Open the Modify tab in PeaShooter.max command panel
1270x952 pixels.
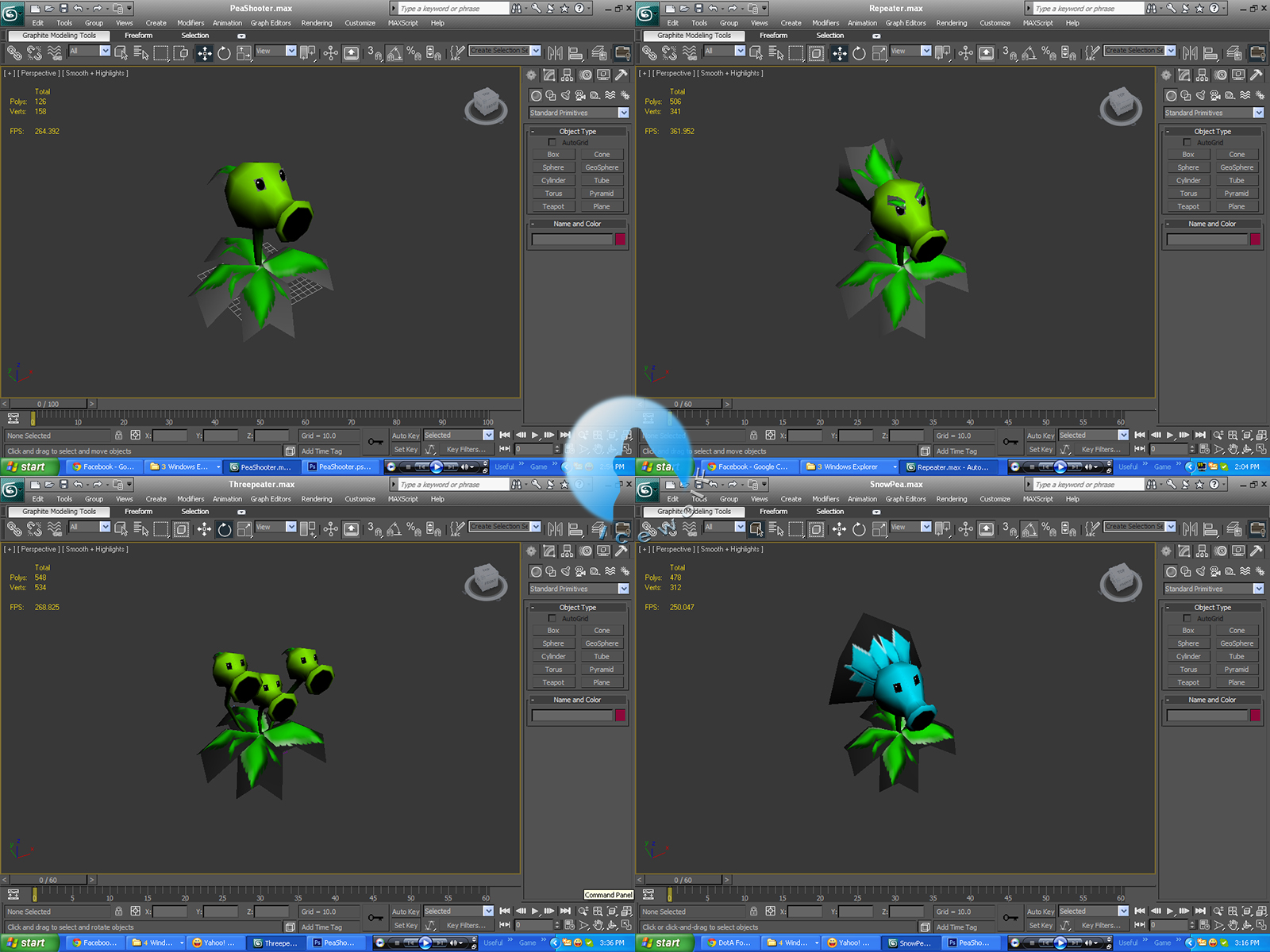coord(549,75)
